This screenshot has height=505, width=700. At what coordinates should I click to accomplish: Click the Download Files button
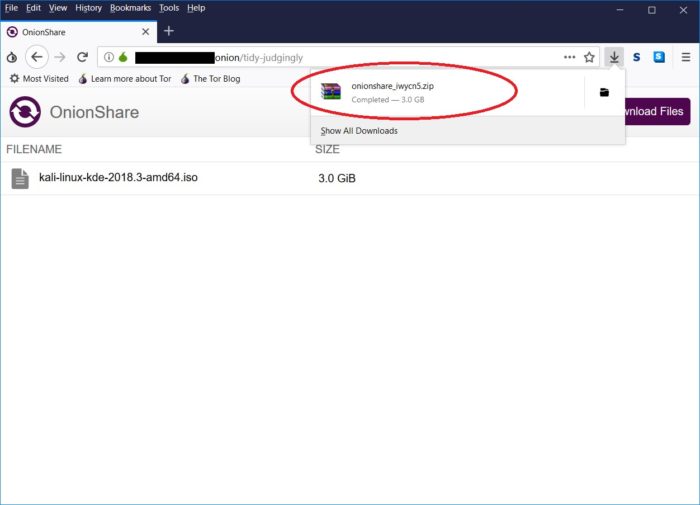[657, 111]
